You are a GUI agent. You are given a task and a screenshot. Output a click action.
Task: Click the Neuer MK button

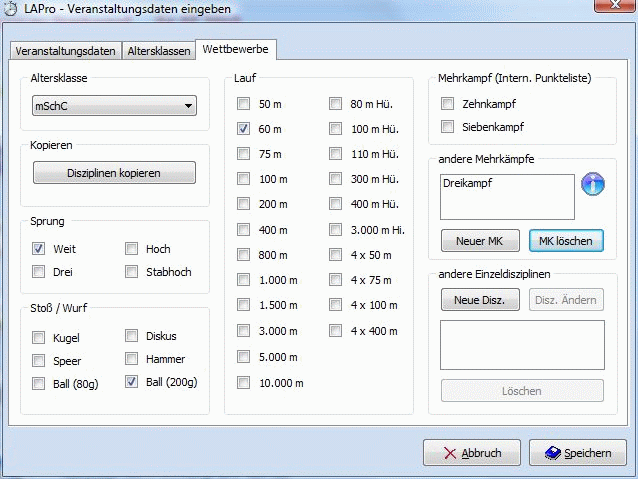click(x=480, y=241)
